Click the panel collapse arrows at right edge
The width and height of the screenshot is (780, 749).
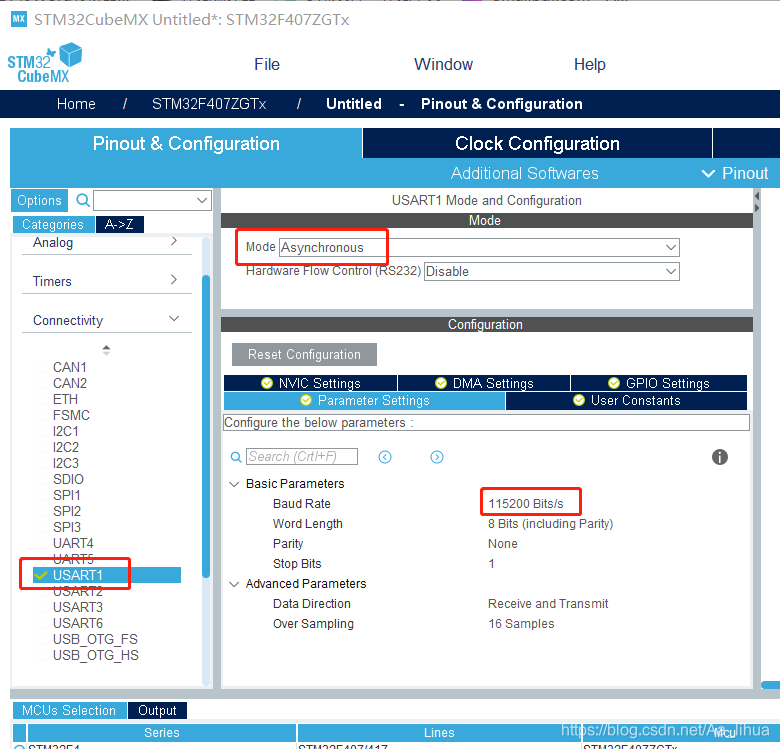(x=757, y=202)
